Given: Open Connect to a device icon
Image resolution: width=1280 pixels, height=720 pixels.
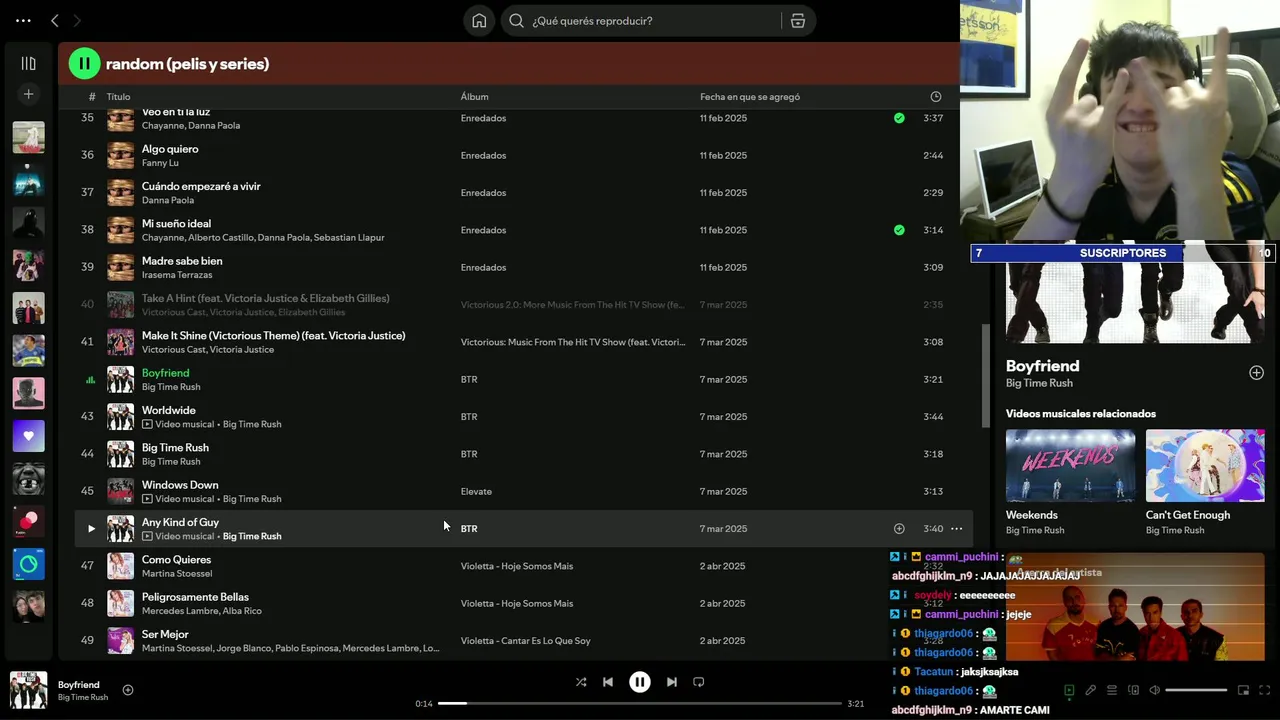Looking at the screenshot, I should point(1133,690).
